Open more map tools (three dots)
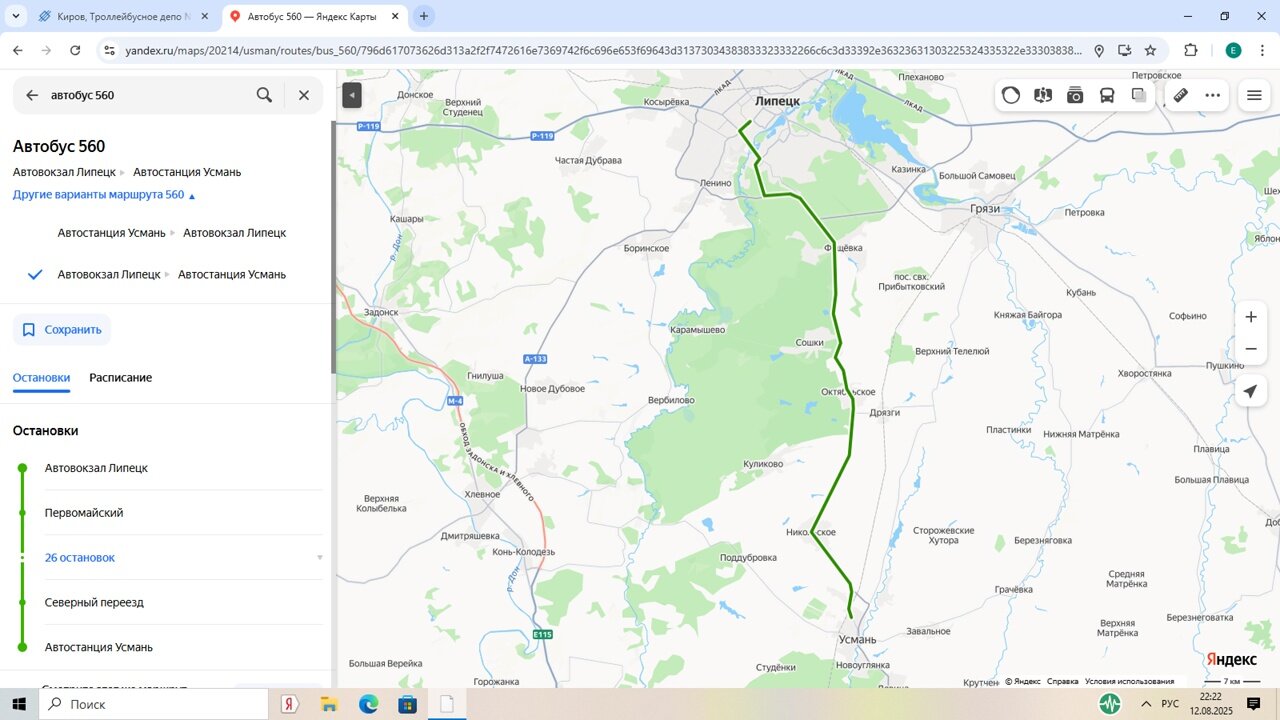The height and width of the screenshot is (720, 1280). click(1213, 95)
